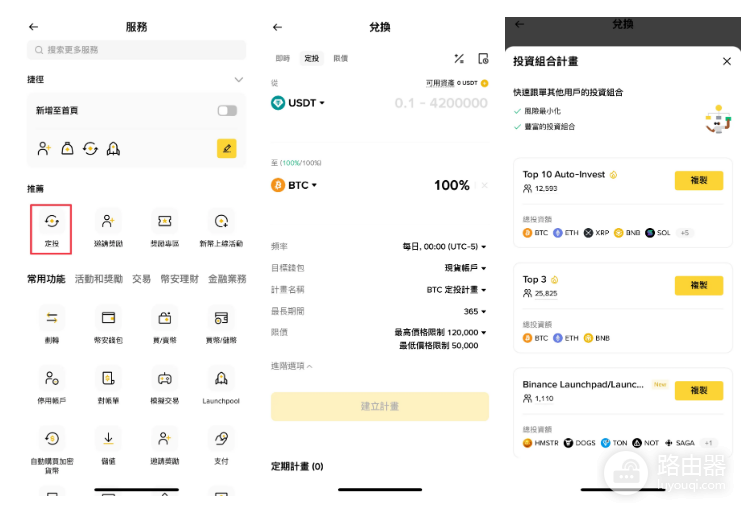Go back from the 服務 screen

pyautogui.click(x=33, y=27)
